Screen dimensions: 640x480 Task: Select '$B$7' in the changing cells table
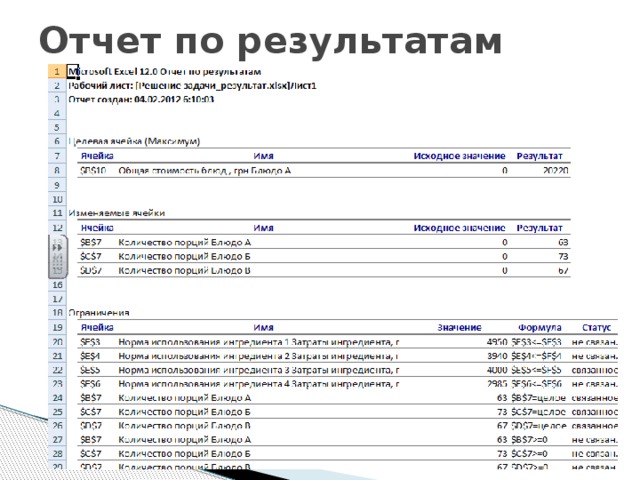pyautogui.click(x=91, y=242)
